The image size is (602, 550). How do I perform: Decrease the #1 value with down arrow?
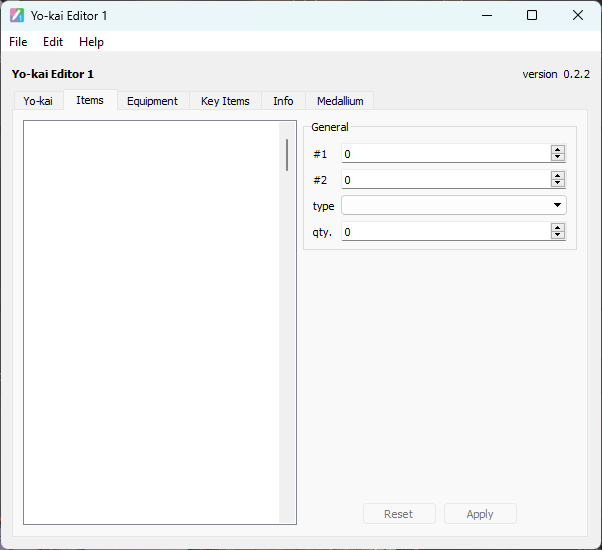[x=557, y=157]
